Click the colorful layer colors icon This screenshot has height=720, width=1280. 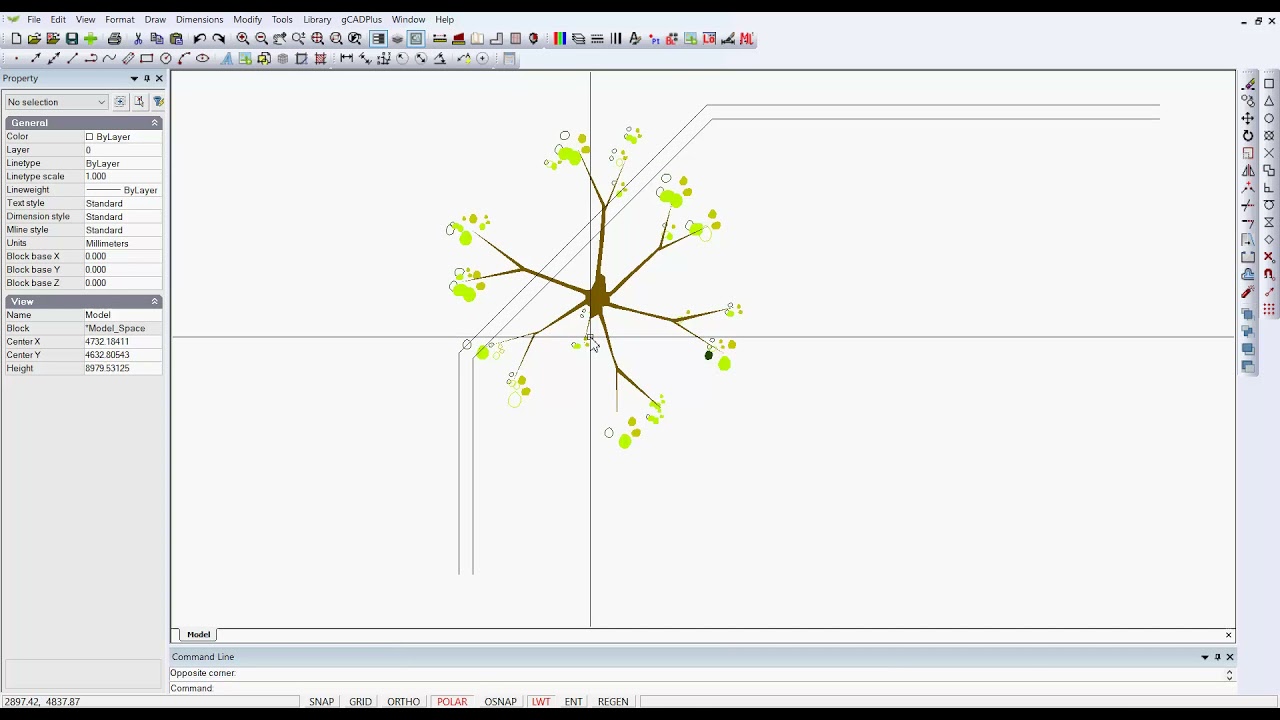click(559, 39)
